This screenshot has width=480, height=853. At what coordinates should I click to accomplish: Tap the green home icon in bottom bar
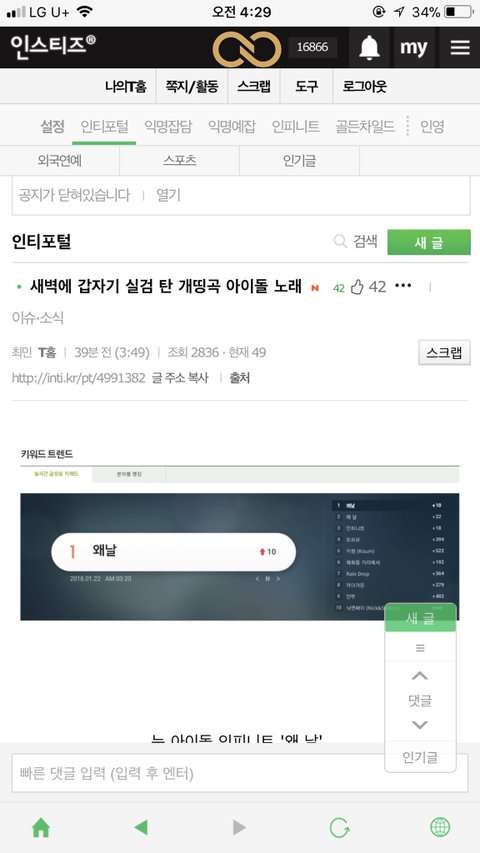(x=41, y=827)
